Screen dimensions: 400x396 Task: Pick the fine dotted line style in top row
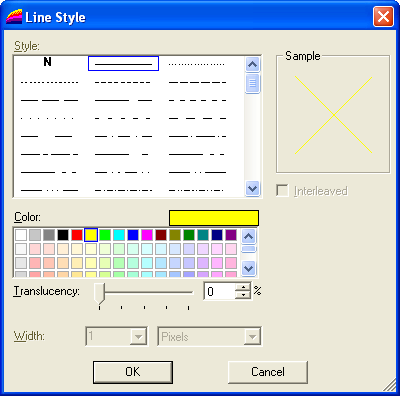tap(197, 64)
